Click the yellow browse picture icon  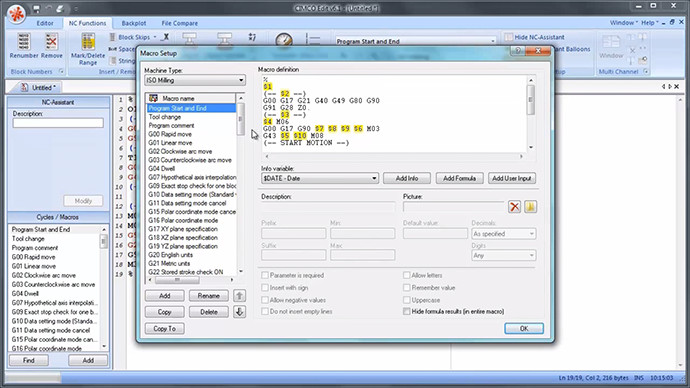coord(530,206)
